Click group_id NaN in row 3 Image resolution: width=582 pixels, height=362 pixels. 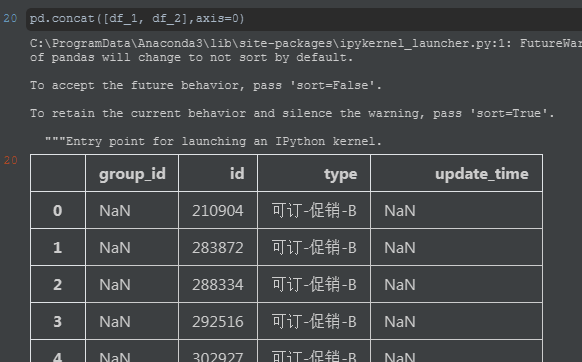(115, 321)
